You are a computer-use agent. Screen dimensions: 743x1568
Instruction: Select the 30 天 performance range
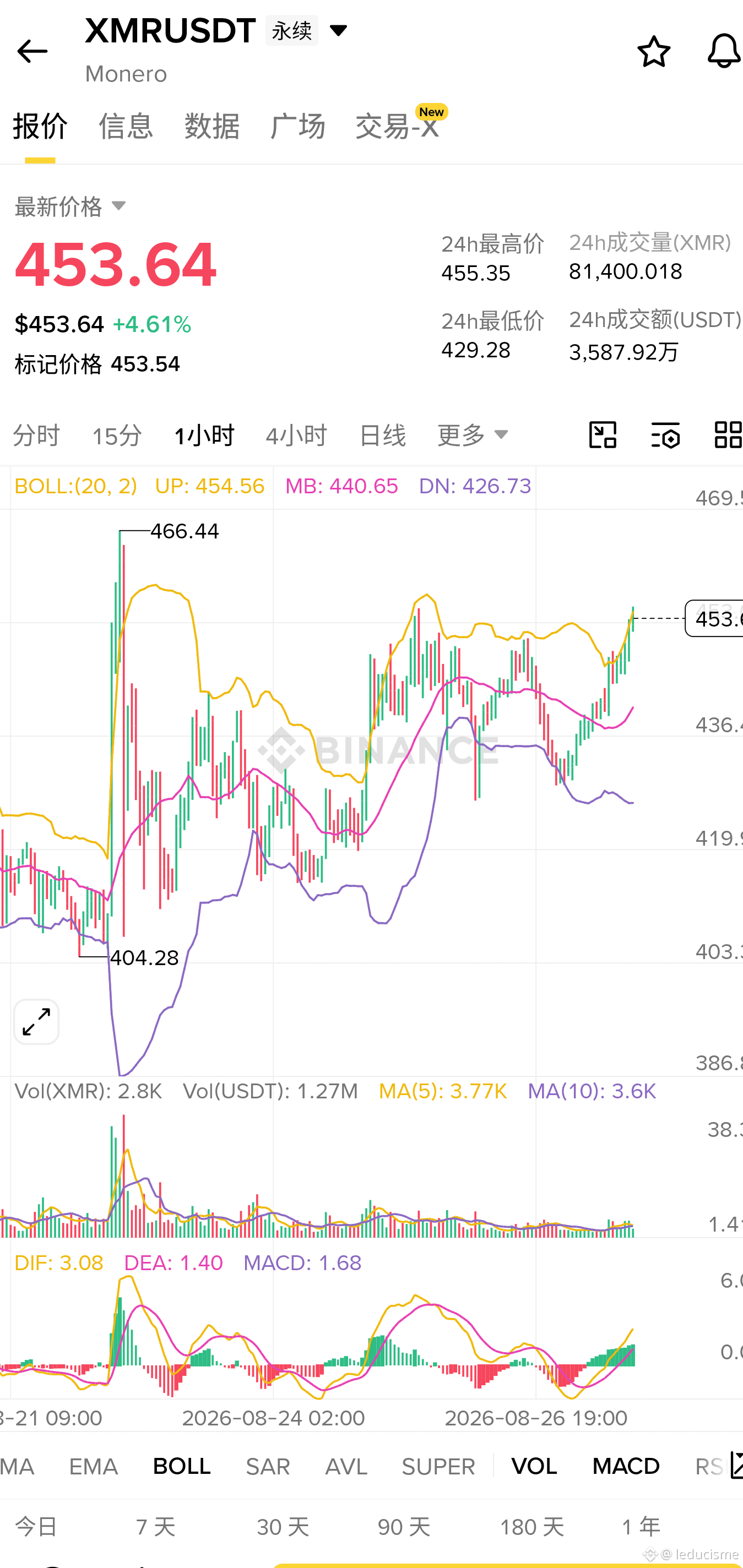pyautogui.click(x=283, y=1527)
